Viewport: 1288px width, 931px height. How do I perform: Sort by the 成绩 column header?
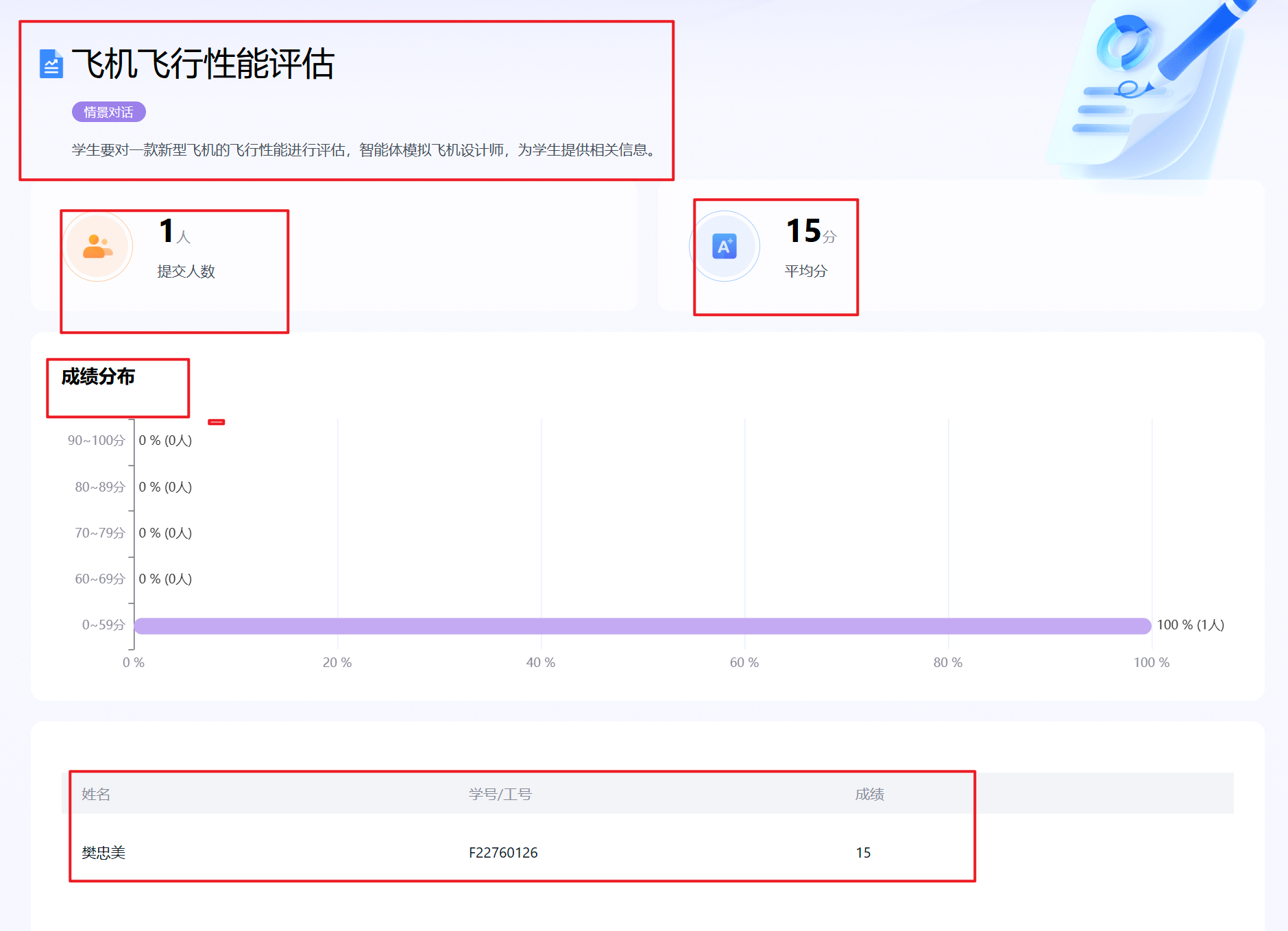tap(869, 794)
